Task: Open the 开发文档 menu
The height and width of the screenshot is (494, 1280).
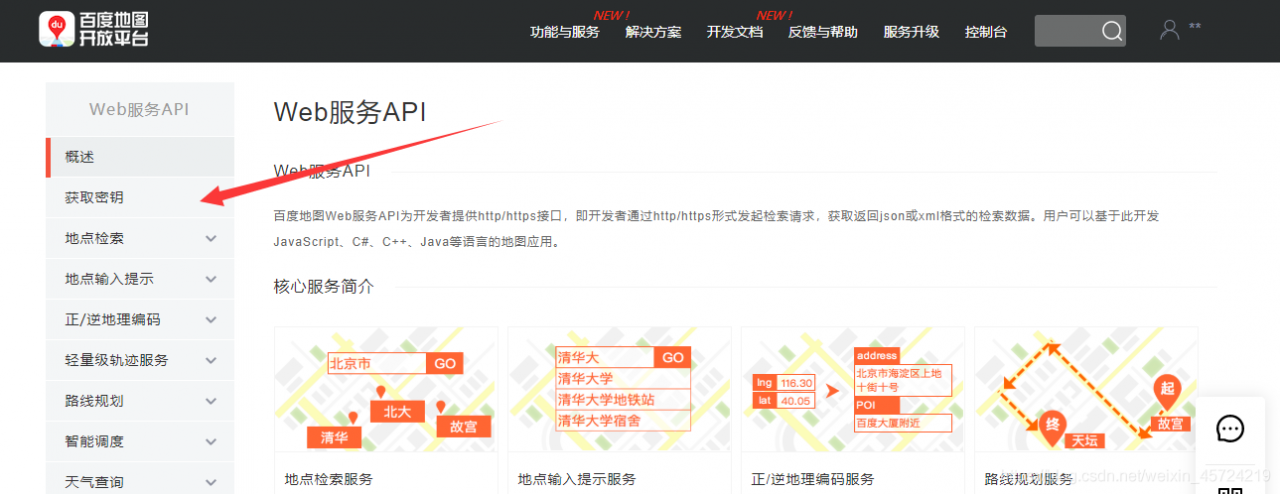Action: 735,32
